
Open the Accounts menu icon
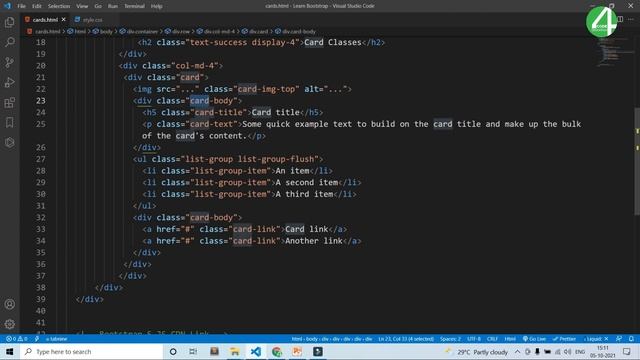click(9, 304)
